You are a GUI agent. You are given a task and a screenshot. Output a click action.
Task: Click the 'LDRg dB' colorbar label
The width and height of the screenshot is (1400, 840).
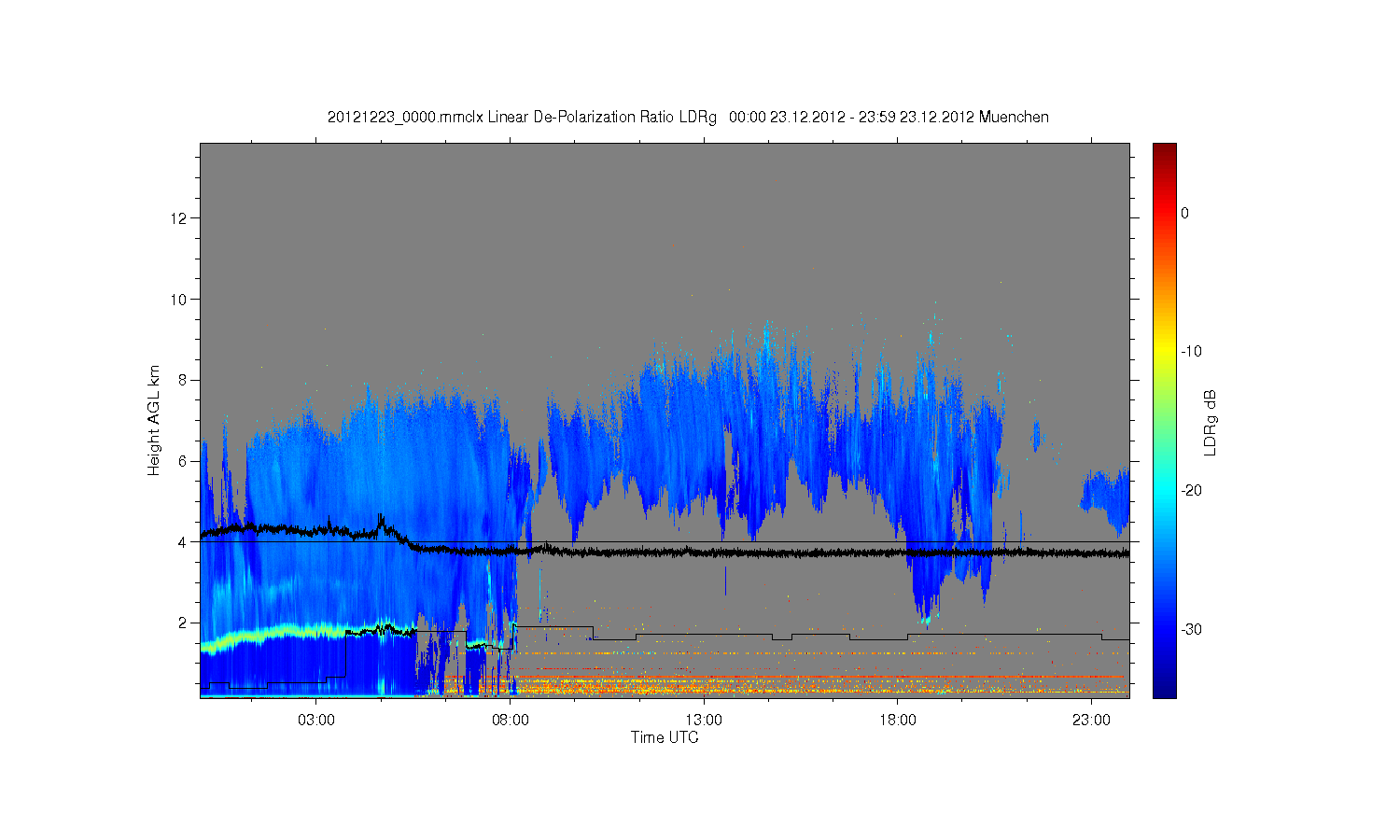pos(1211,422)
